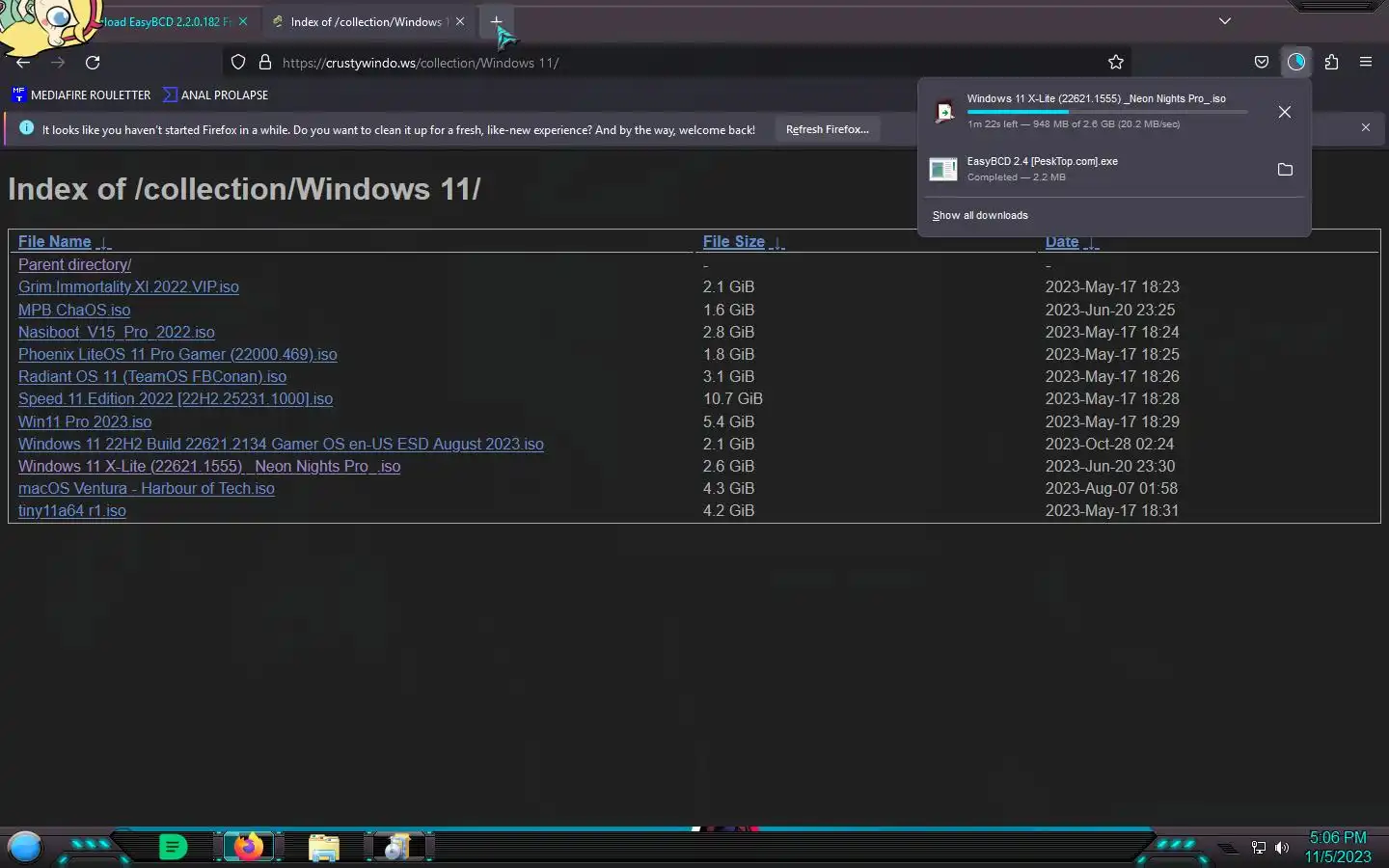Close the EasyBCD download page tab
Image resolution: width=1389 pixels, height=868 pixels.
(x=243, y=21)
